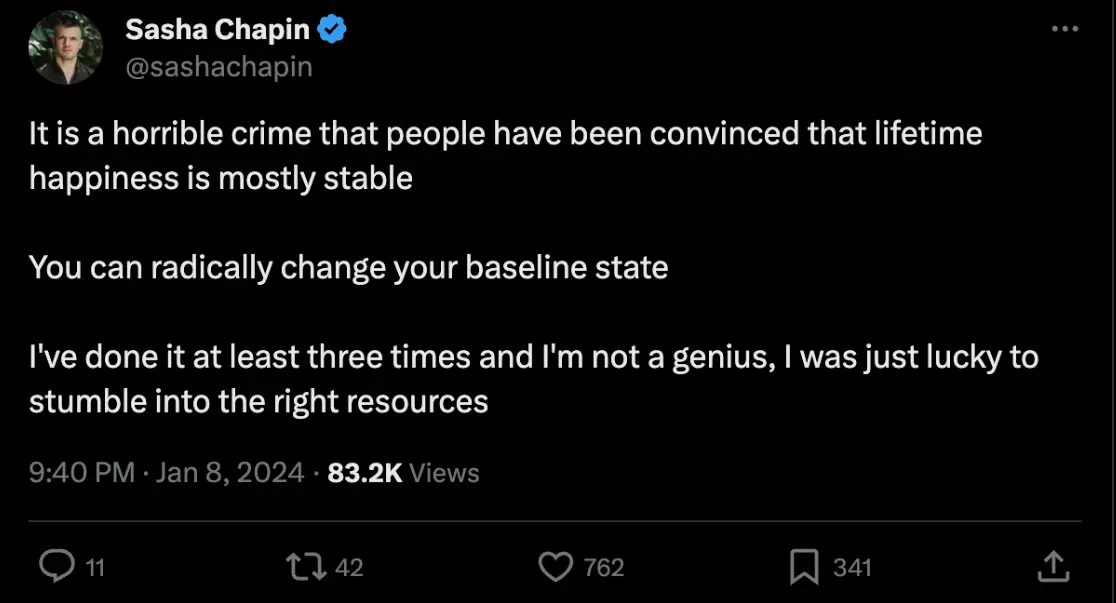The image size is (1116, 603).
Task: Click the like count 762
Action: coord(603,568)
